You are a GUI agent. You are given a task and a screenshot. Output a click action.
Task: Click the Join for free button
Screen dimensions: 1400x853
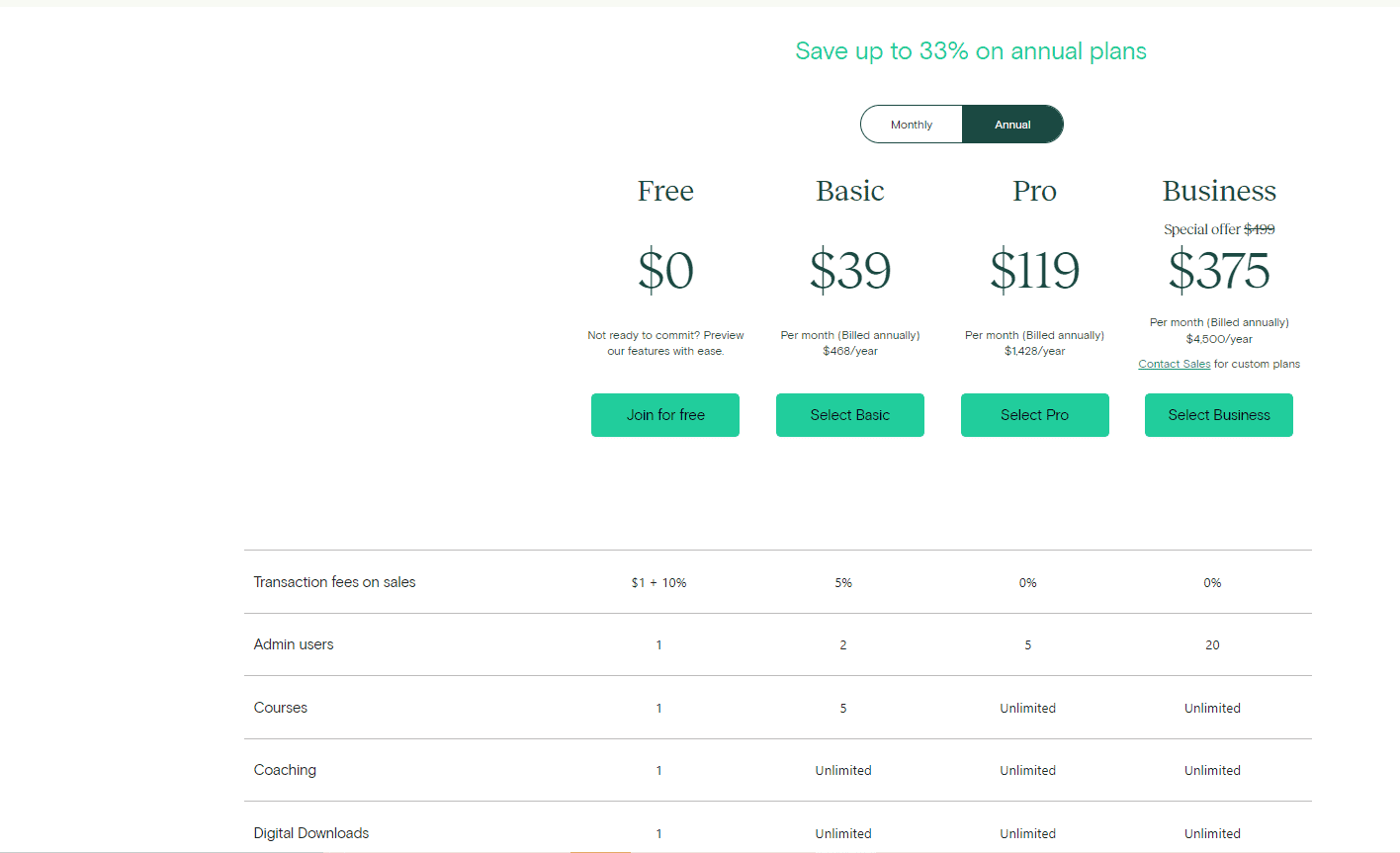click(665, 415)
